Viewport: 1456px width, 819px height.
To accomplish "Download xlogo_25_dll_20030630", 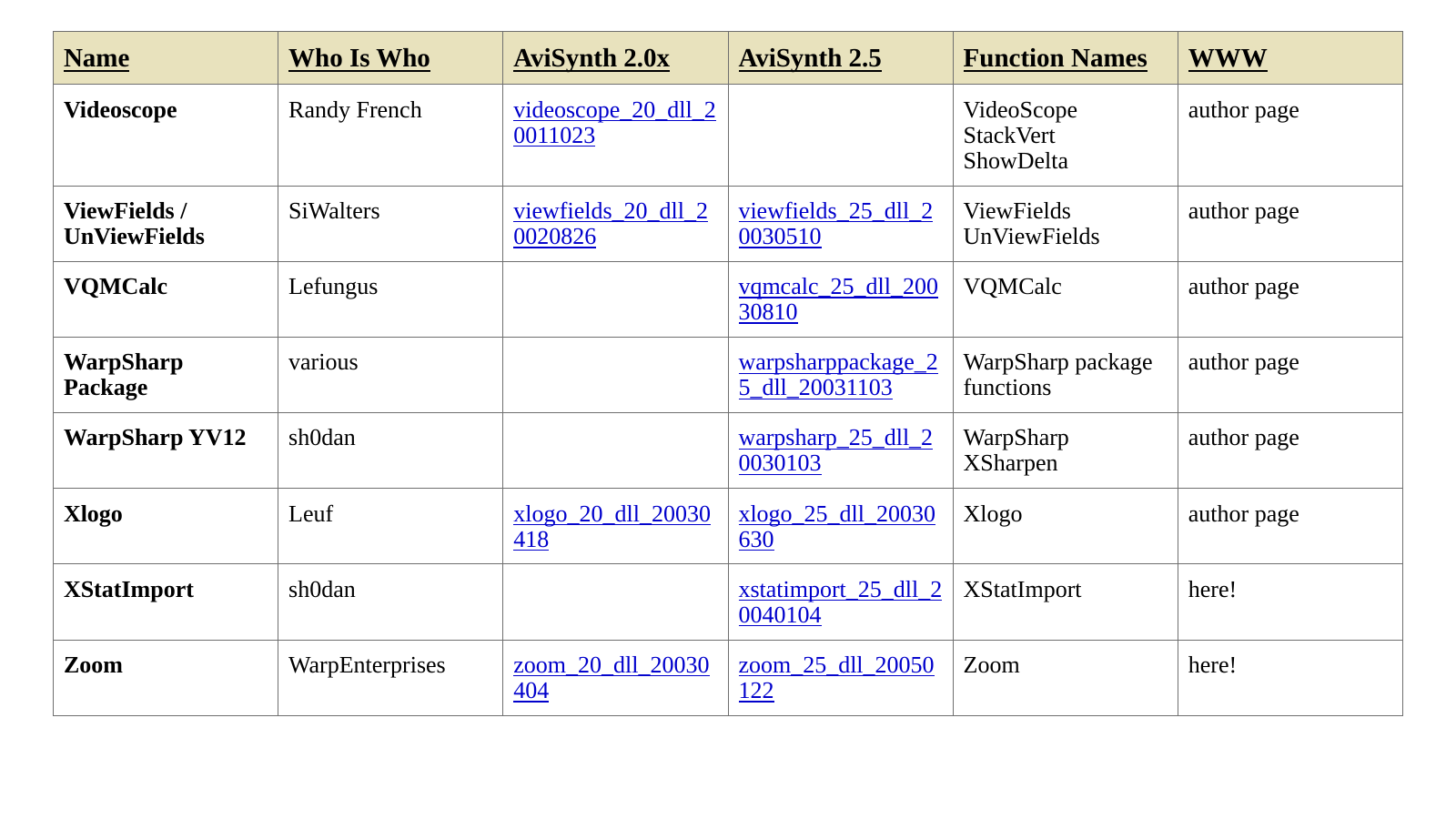I will click(x=837, y=527).
